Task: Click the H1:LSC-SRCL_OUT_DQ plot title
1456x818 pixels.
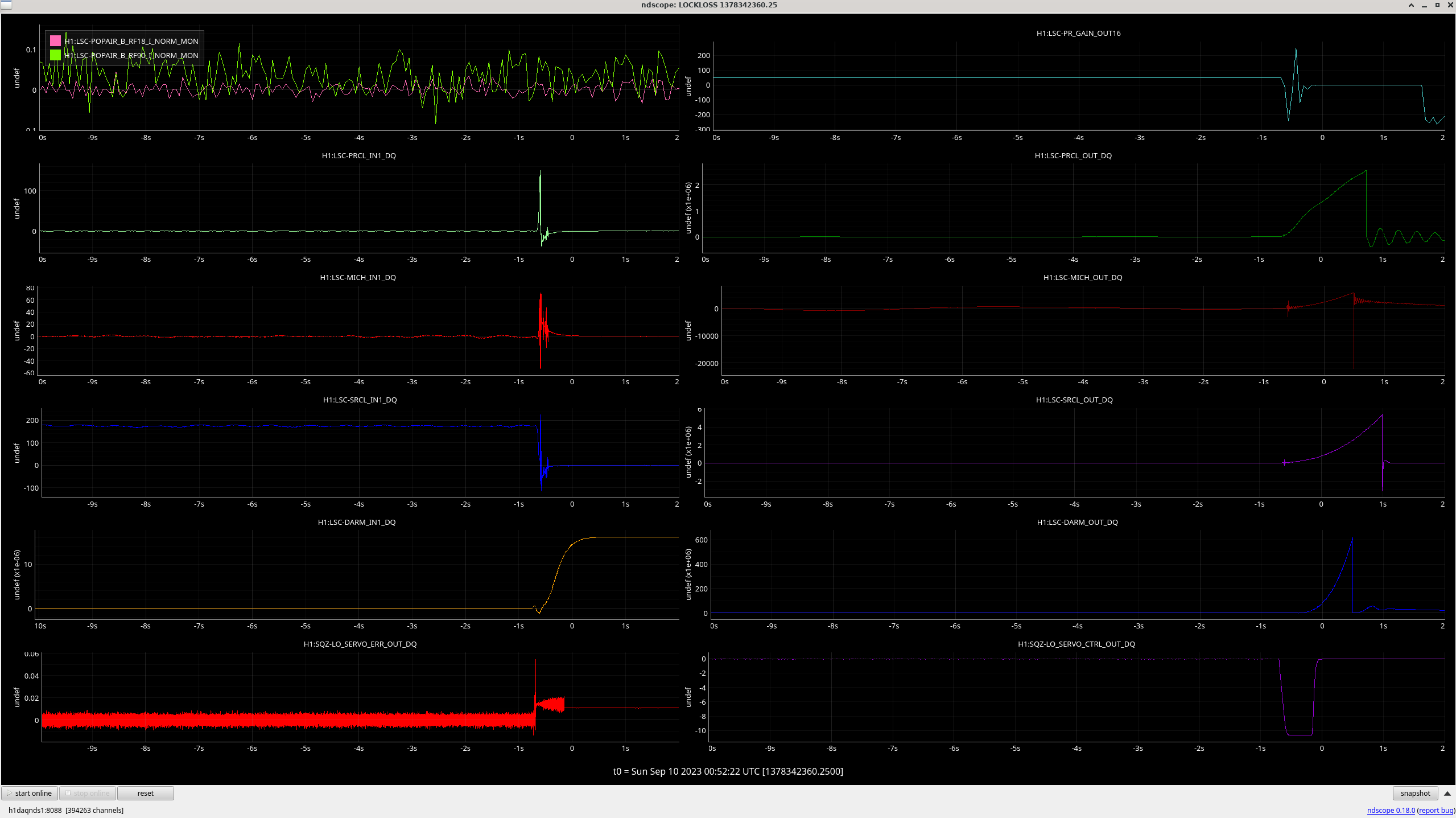Action: (x=1074, y=400)
